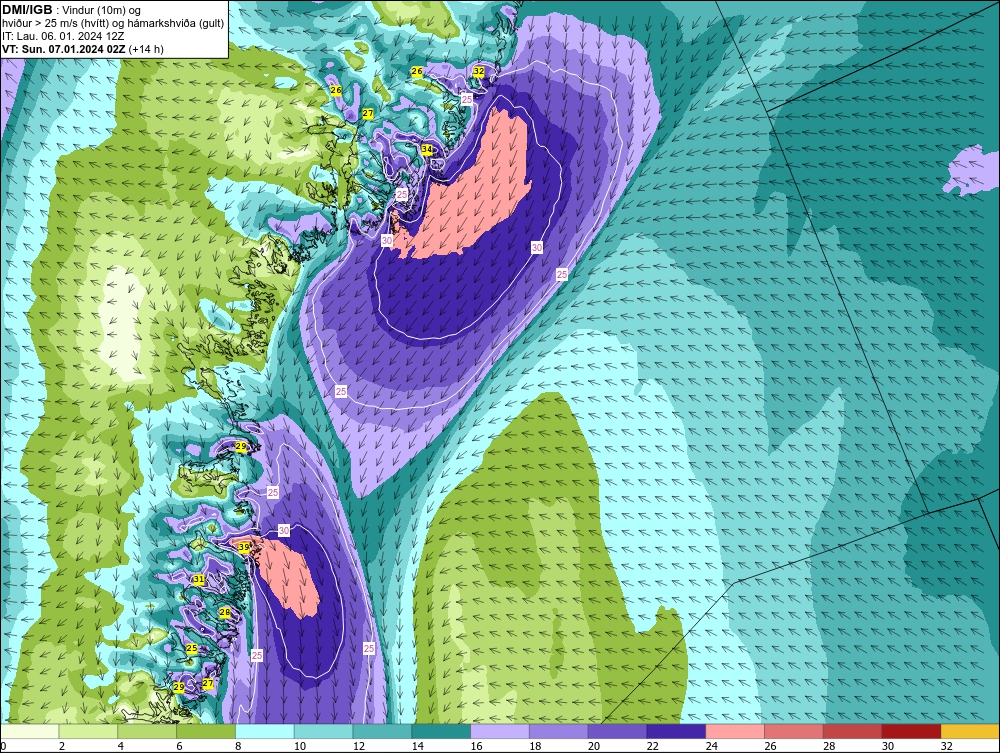
Task: Click the 0–2 m/s palest legend swatch
Action: (29, 731)
